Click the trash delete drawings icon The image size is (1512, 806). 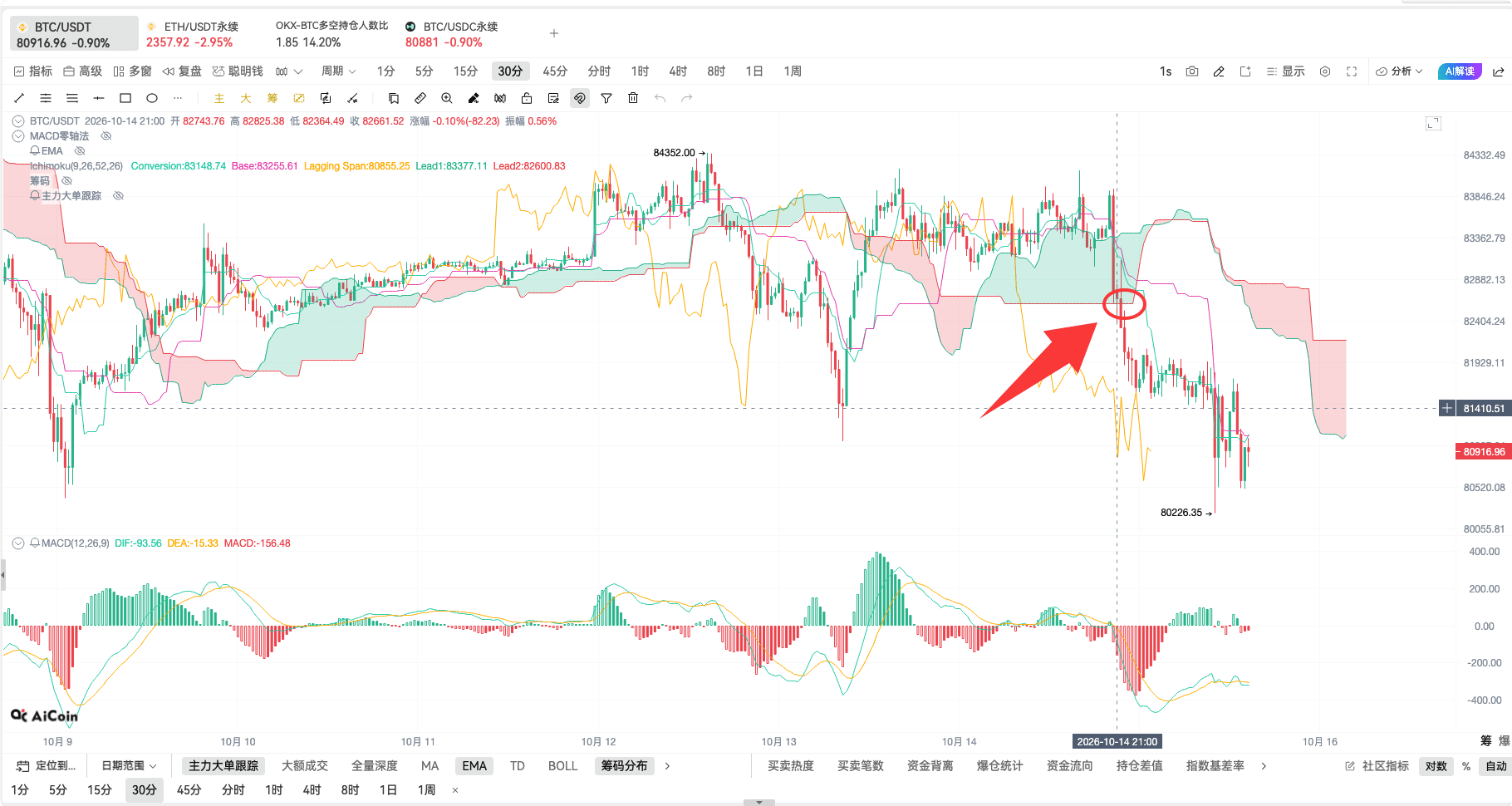pos(633,98)
